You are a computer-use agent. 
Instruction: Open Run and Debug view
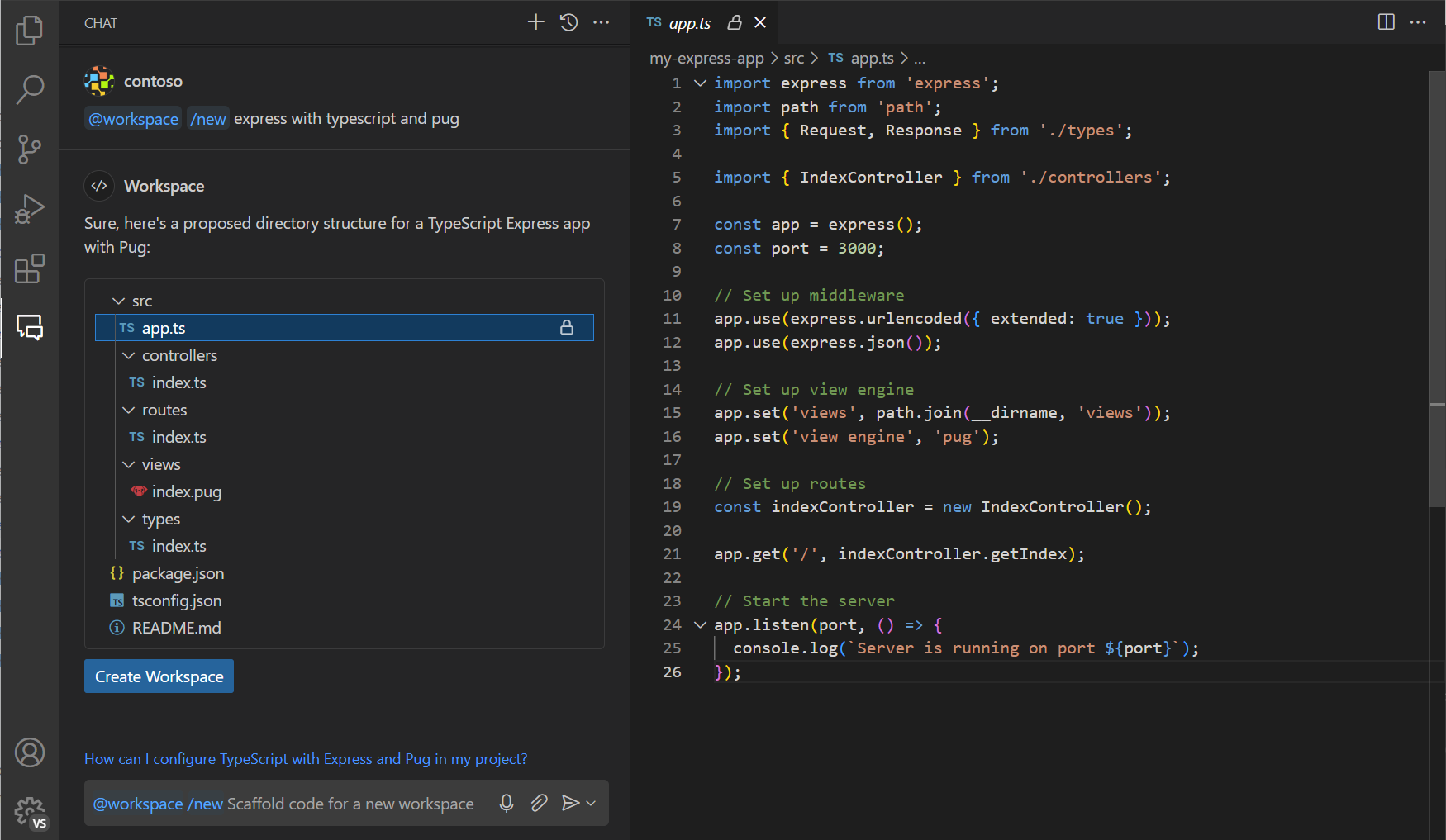pos(30,209)
